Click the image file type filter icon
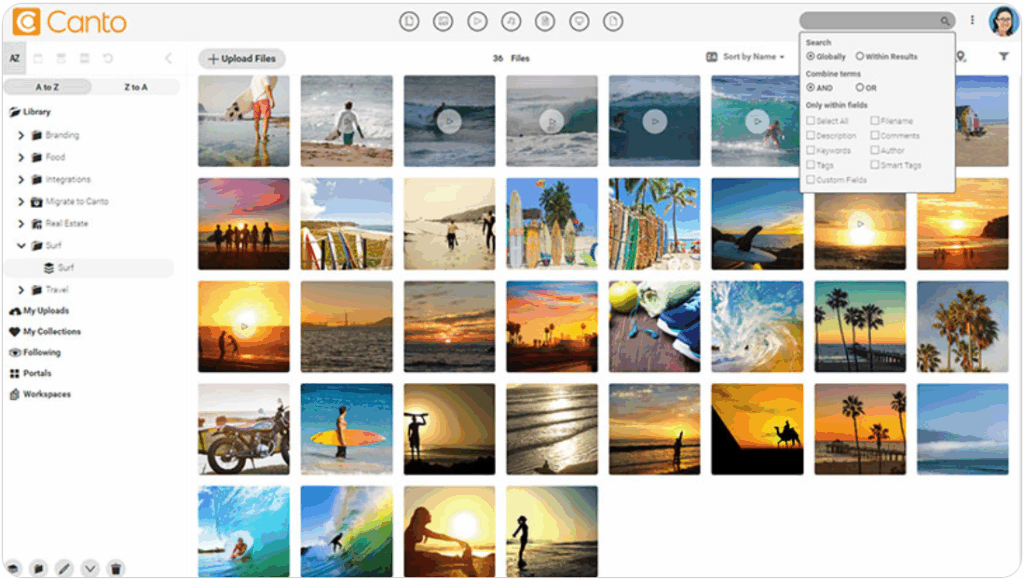The image size is (1024, 579). pyautogui.click(x=443, y=21)
